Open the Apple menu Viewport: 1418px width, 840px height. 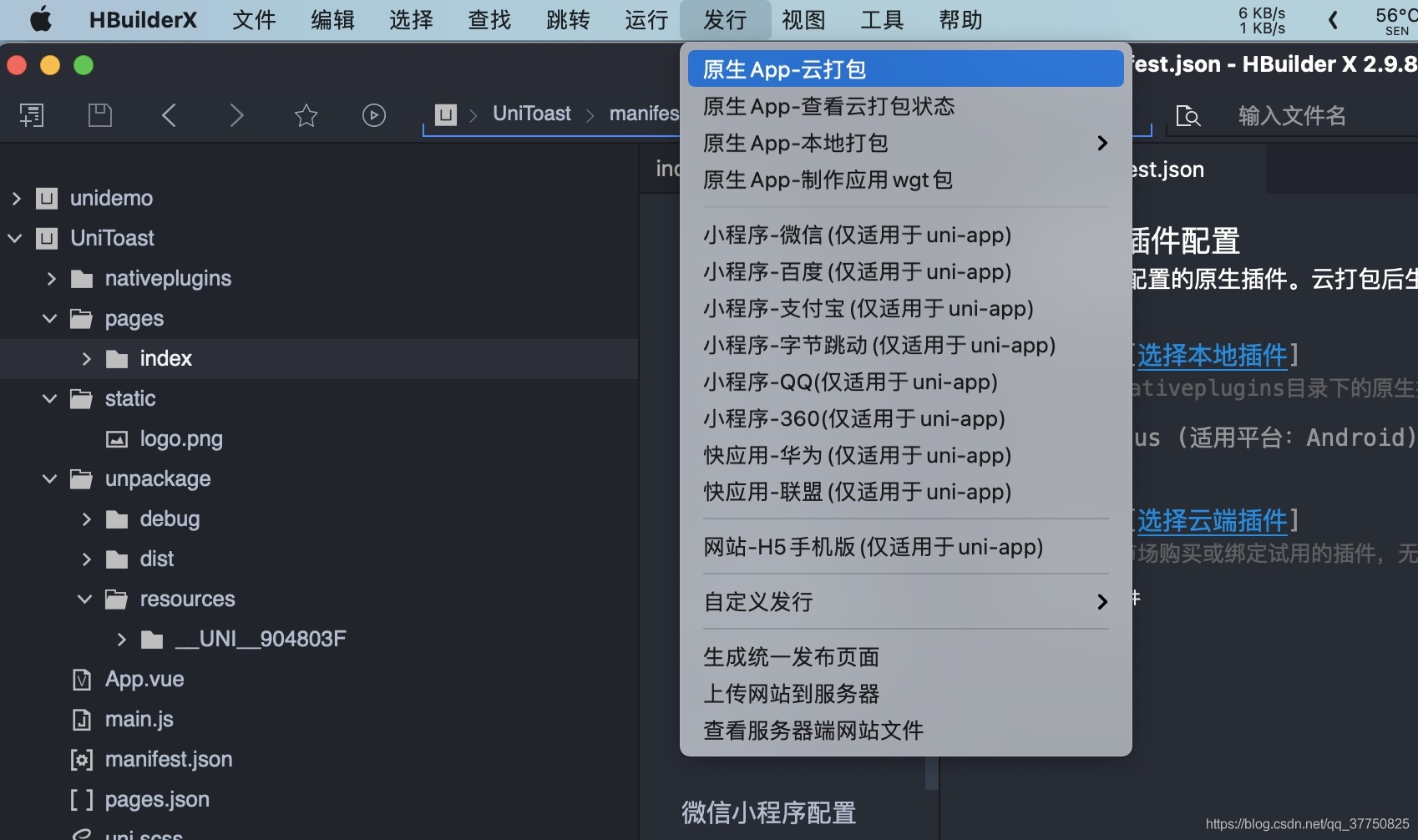click(x=40, y=19)
